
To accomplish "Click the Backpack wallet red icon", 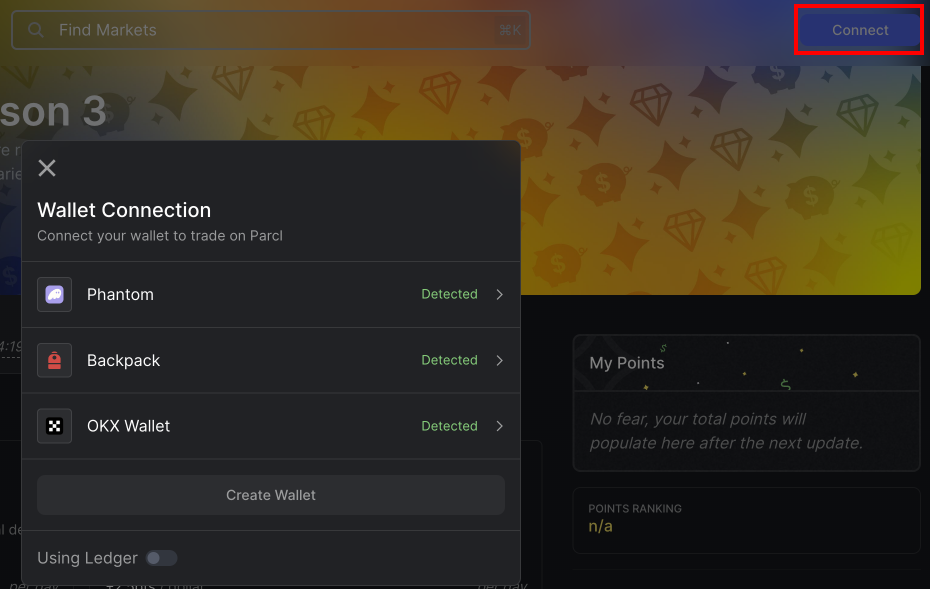I will coord(55,360).
